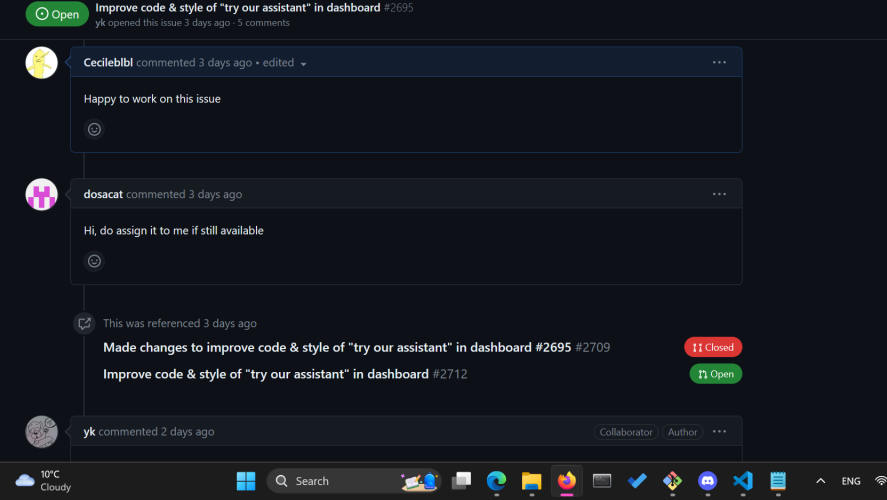Add emoji reaction to Cecileblbl's comment
Viewport: 887px width, 500px height.
pos(94,129)
